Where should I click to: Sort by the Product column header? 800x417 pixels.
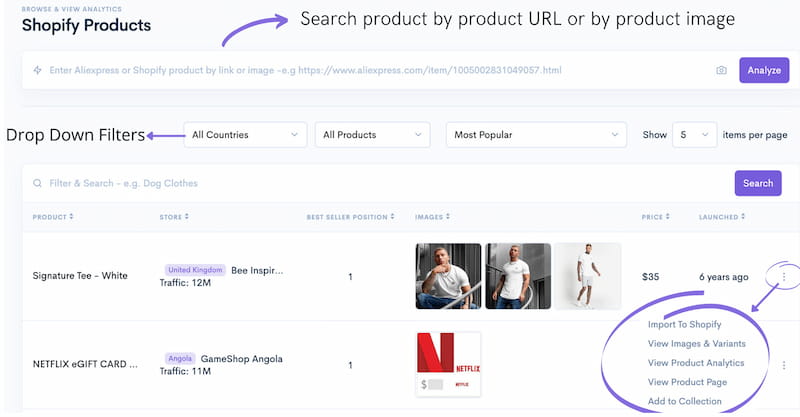(53, 217)
